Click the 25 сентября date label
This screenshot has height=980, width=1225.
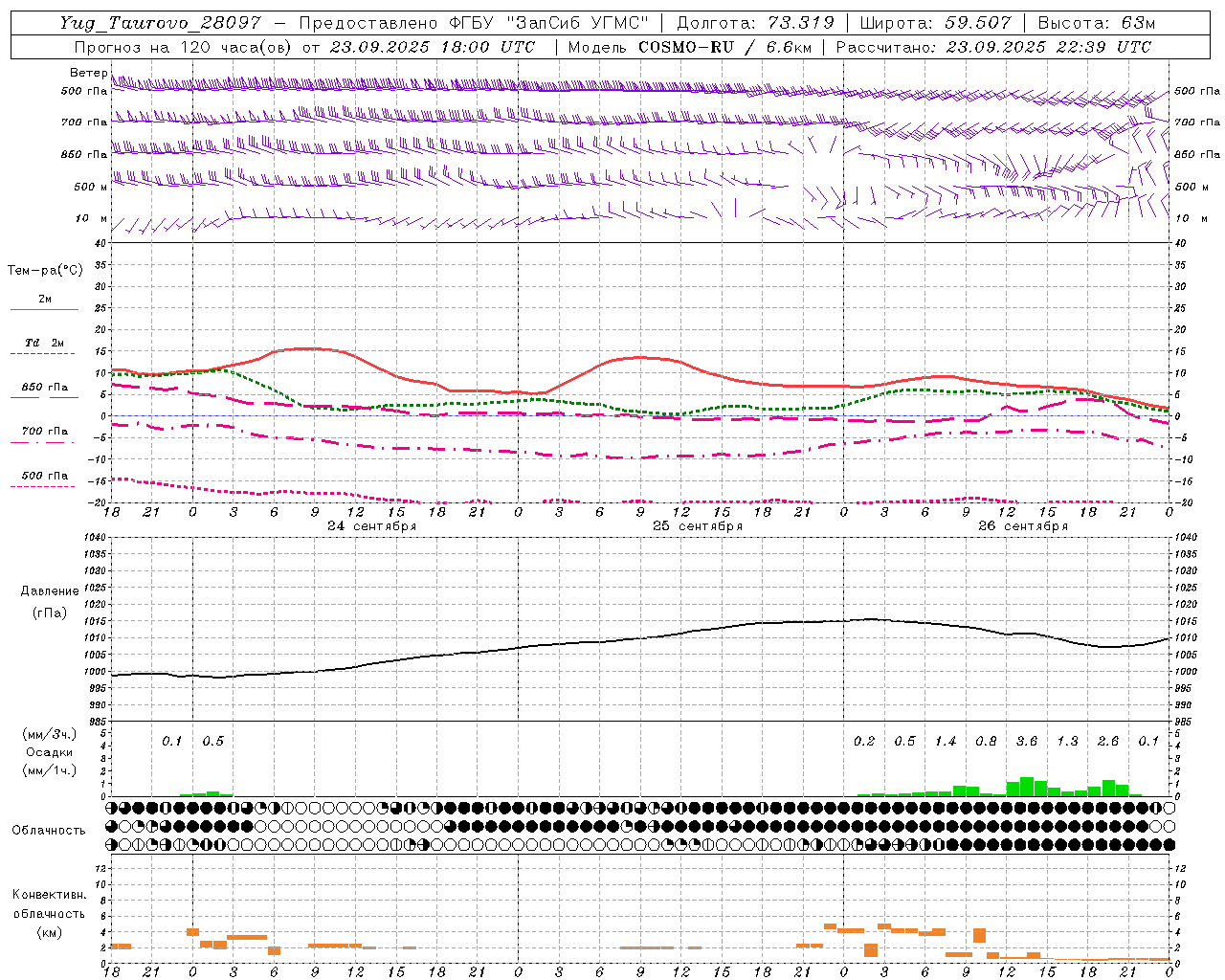pyautogui.click(x=698, y=526)
